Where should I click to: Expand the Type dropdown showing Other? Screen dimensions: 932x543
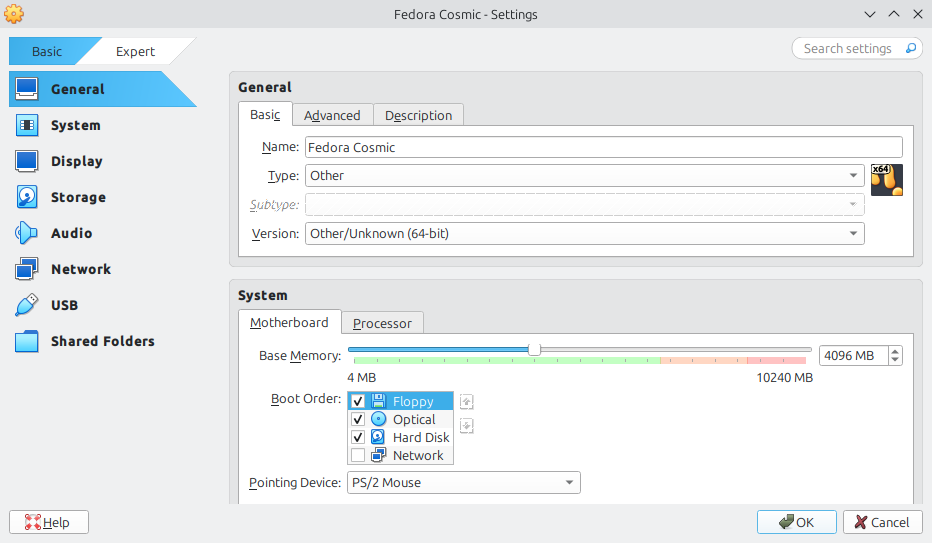pyautogui.click(x=585, y=176)
